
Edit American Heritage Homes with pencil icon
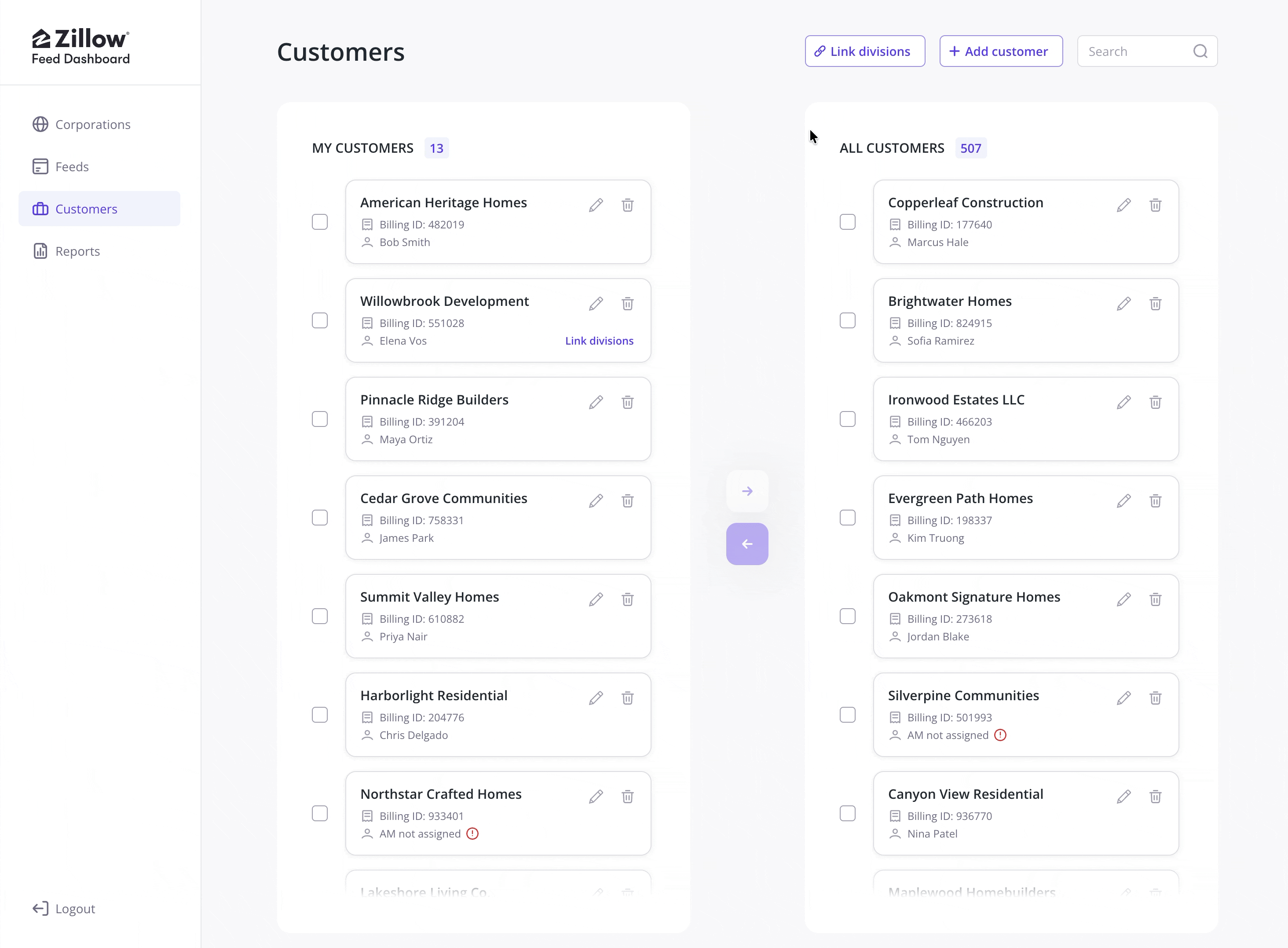coord(596,205)
